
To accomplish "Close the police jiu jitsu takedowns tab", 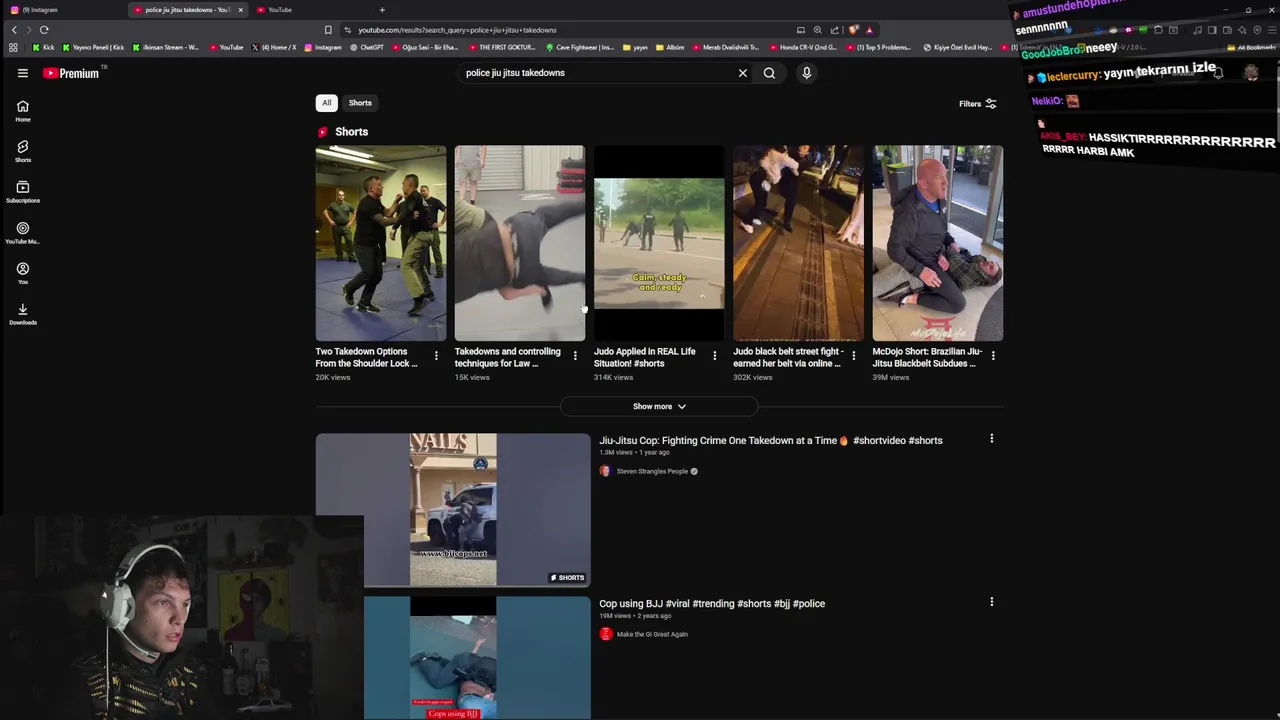I will [x=240, y=10].
